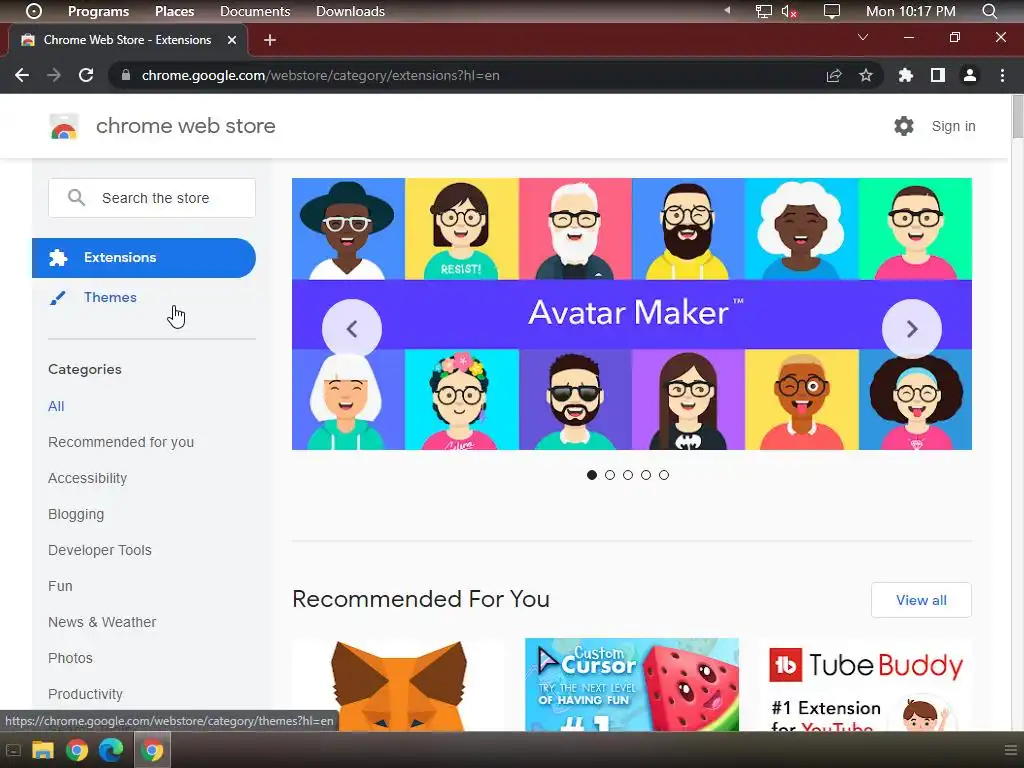Open the Avatar Maker banner
Viewport: 1024px width, 768px height.
pos(632,313)
